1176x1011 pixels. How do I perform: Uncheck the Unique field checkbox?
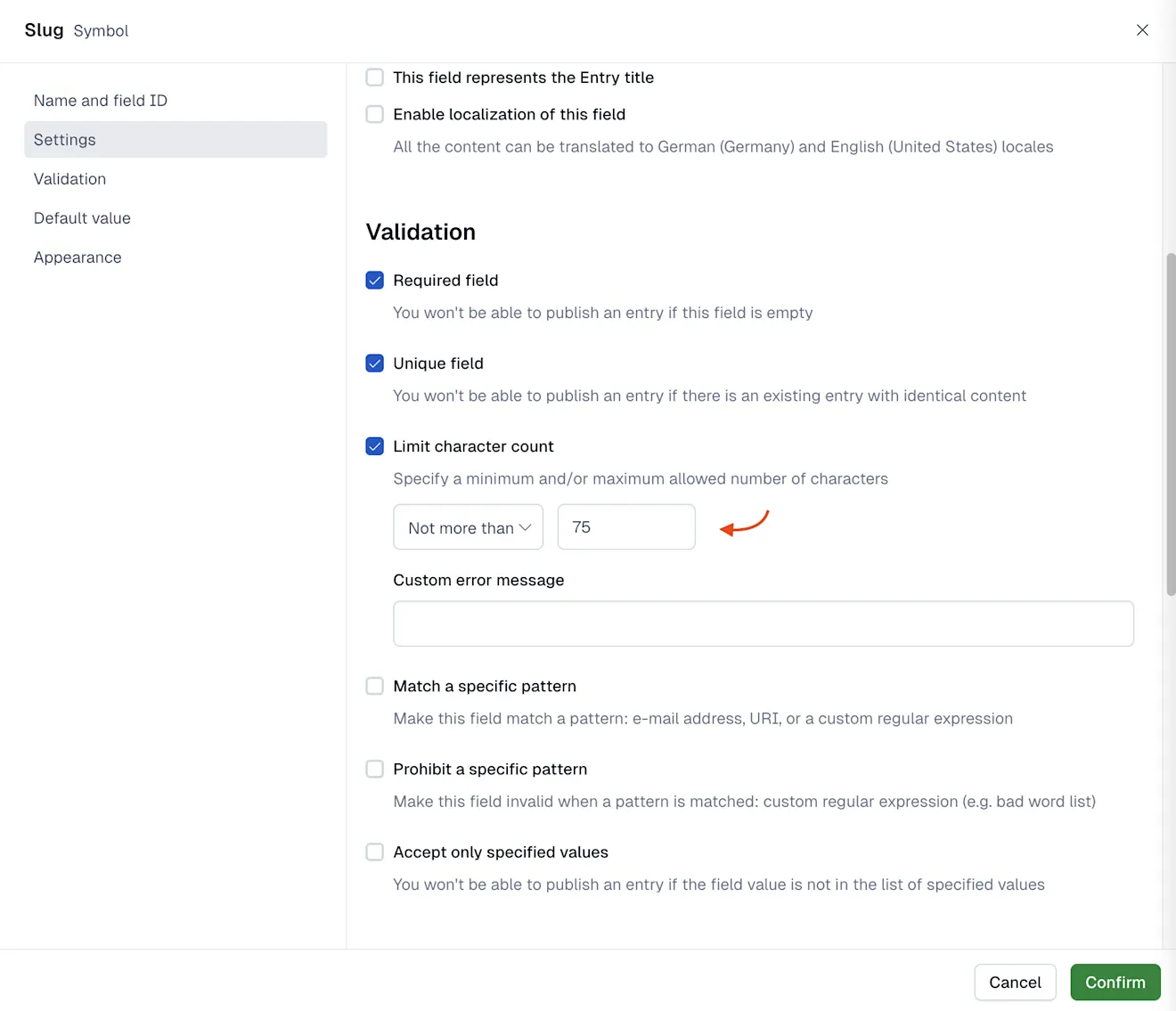click(375, 363)
